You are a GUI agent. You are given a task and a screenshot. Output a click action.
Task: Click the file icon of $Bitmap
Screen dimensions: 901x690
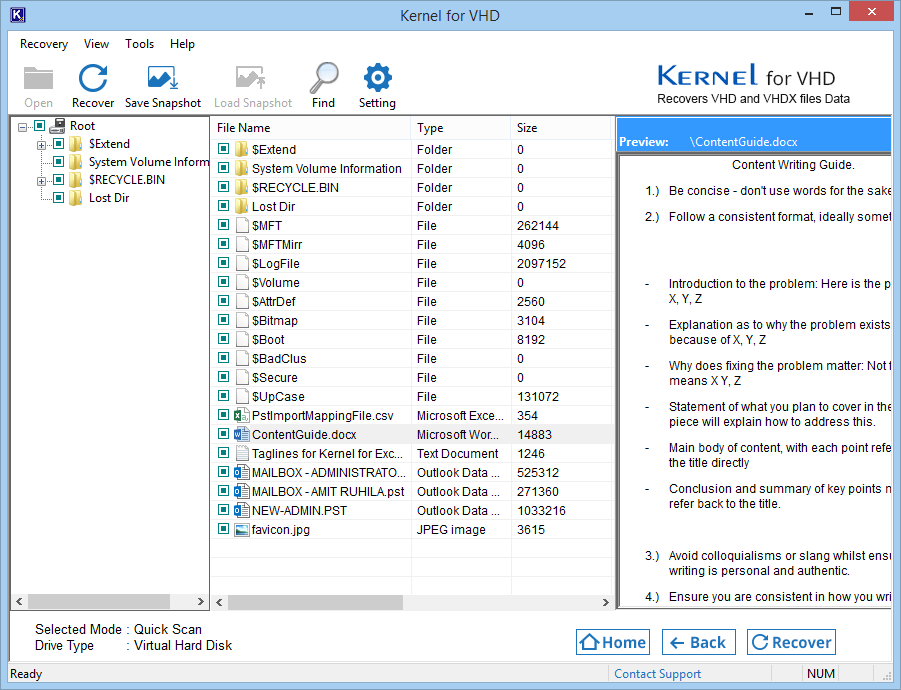coord(241,320)
